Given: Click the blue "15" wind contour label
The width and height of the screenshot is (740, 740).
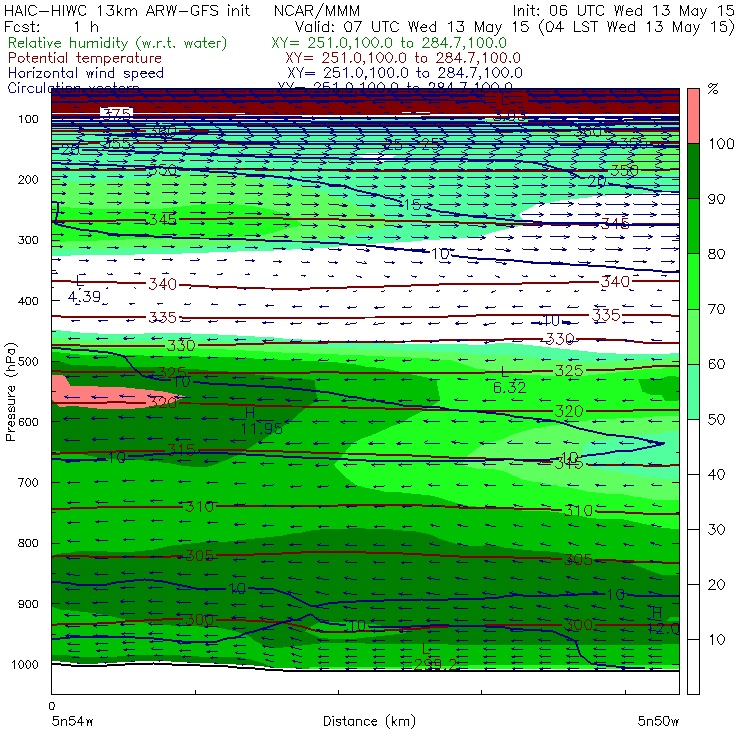Looking at the screenshot, I should (412, 204).
